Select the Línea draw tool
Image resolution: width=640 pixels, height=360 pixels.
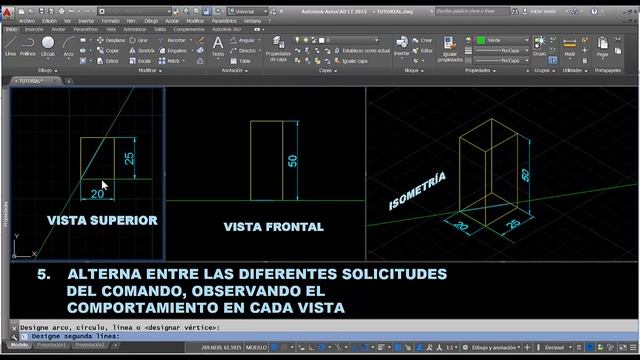click(10, 46)
